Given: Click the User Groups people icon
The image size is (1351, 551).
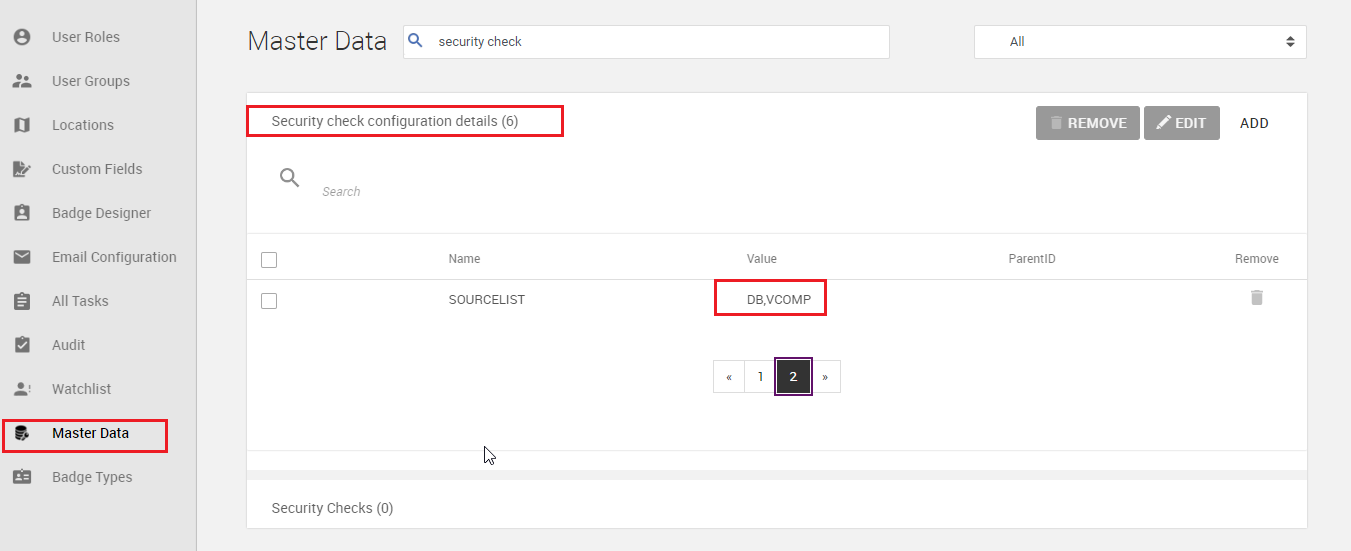Looking at the screenshot, I should (22, 81).
